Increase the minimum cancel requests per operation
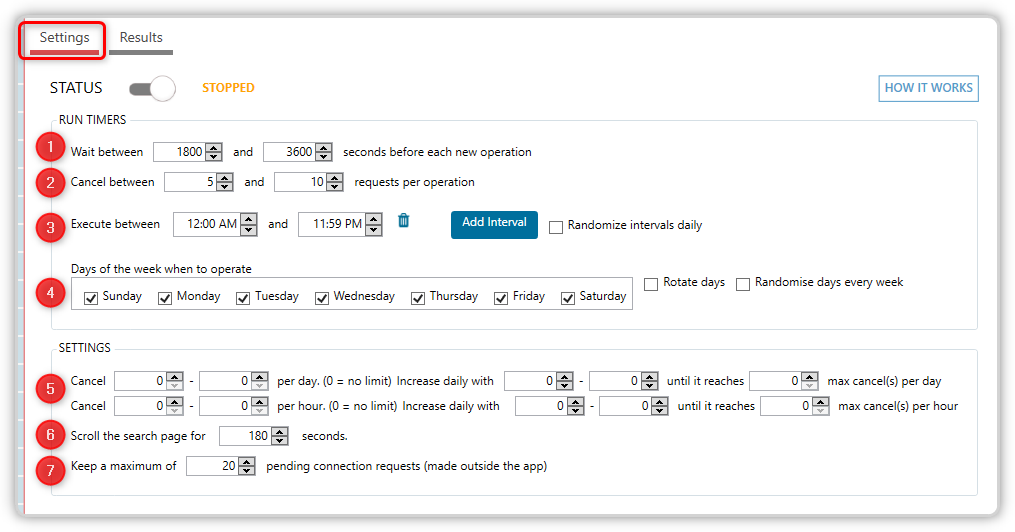 click(x=225, y=178)
